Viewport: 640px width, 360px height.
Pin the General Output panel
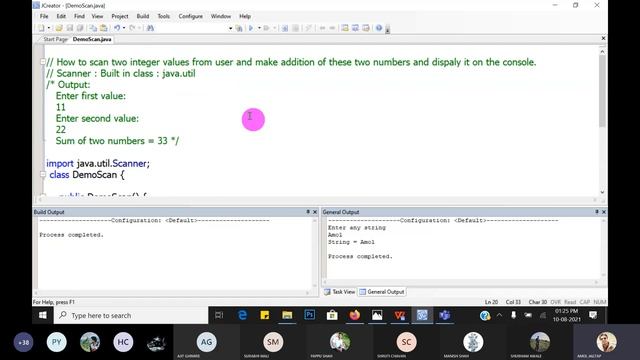click(x=597, y=212)
